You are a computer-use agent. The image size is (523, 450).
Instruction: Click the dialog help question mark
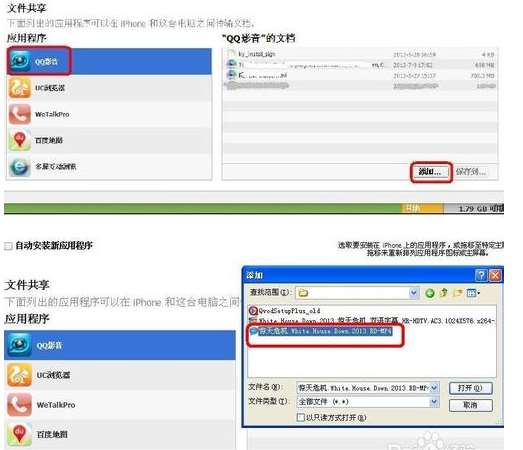coord(481,275)
